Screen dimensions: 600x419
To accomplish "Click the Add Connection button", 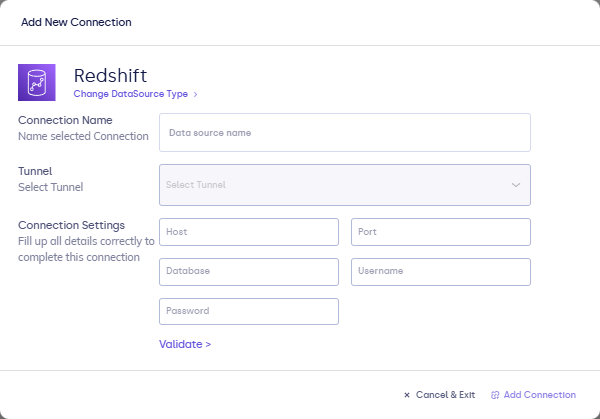I will (533, 395).
